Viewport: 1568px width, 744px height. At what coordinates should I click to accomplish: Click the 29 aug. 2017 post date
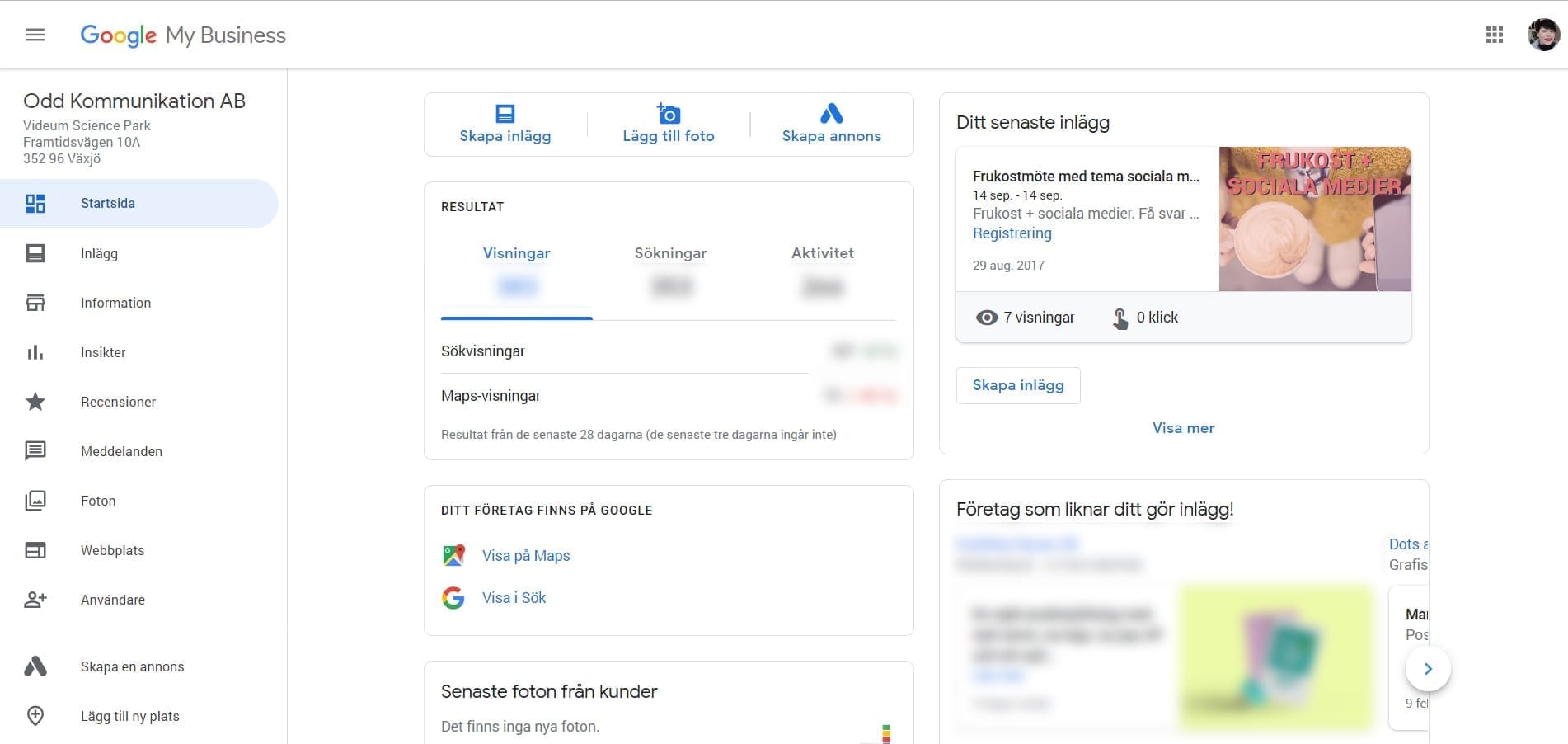1008,266
